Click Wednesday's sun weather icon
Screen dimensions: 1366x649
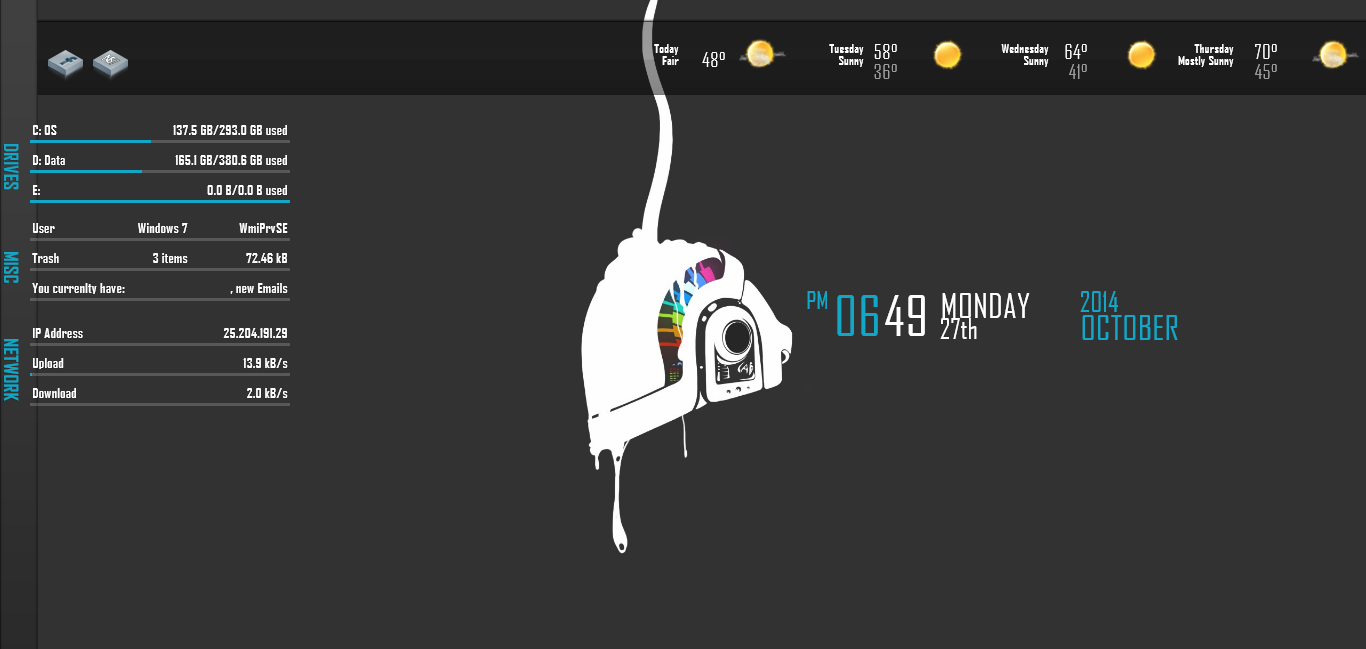click(x=1141, y=54)
